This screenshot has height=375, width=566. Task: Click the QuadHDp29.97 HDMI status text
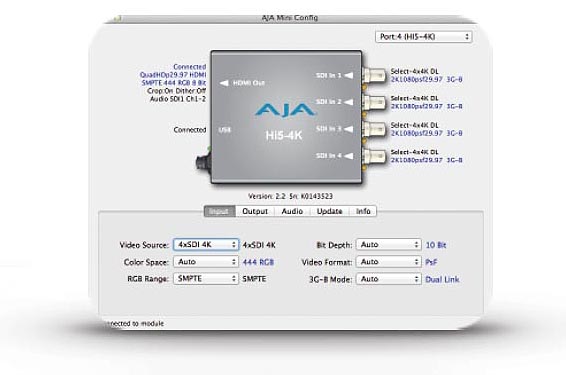(173, 75)
